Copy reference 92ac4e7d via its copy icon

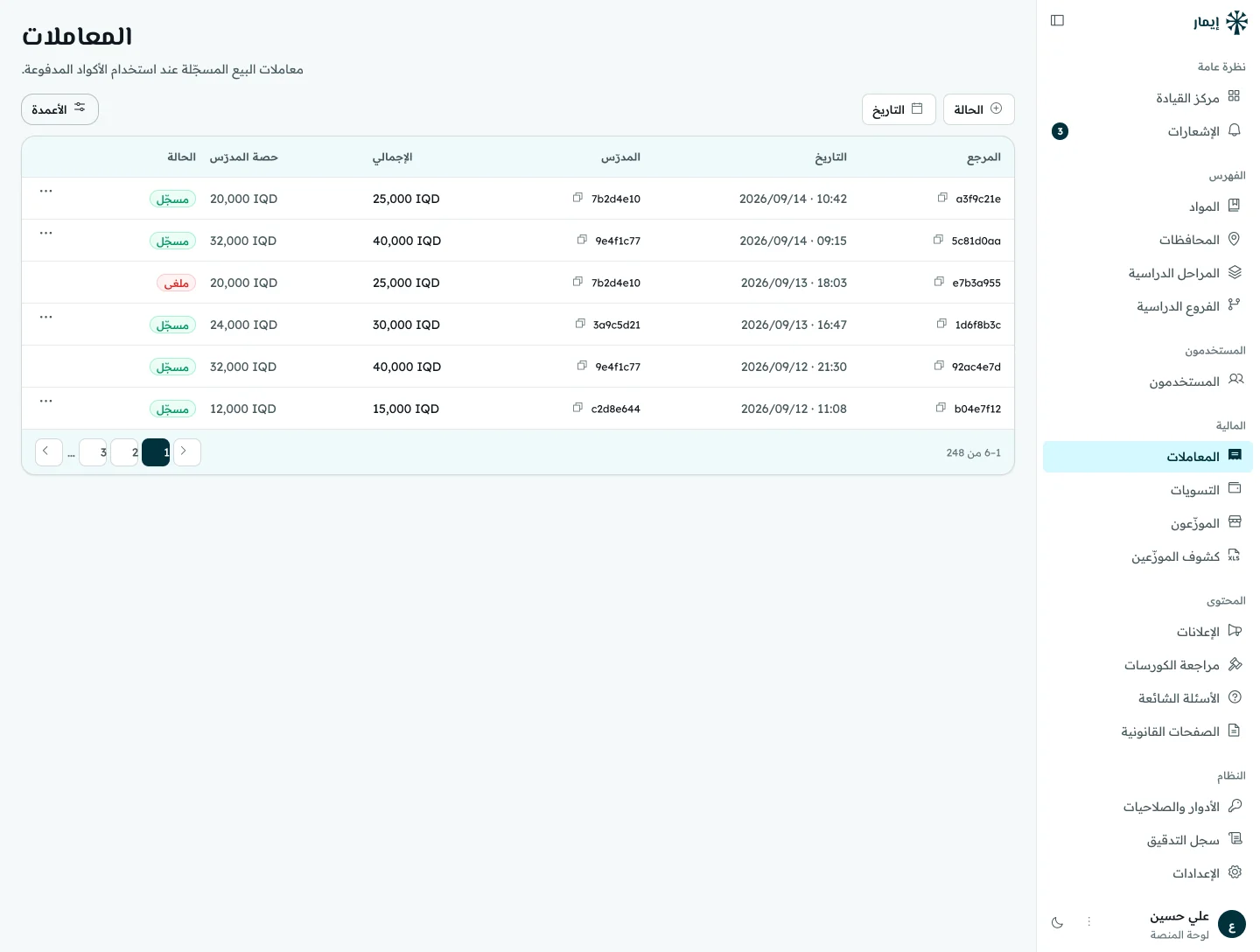tap(939, 366)
